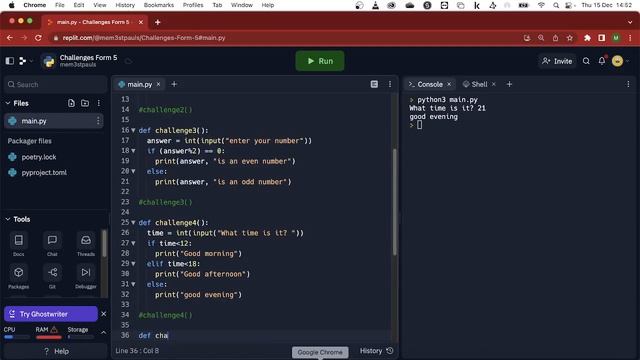Close main.py editor tab

click(x=158, y=84)
